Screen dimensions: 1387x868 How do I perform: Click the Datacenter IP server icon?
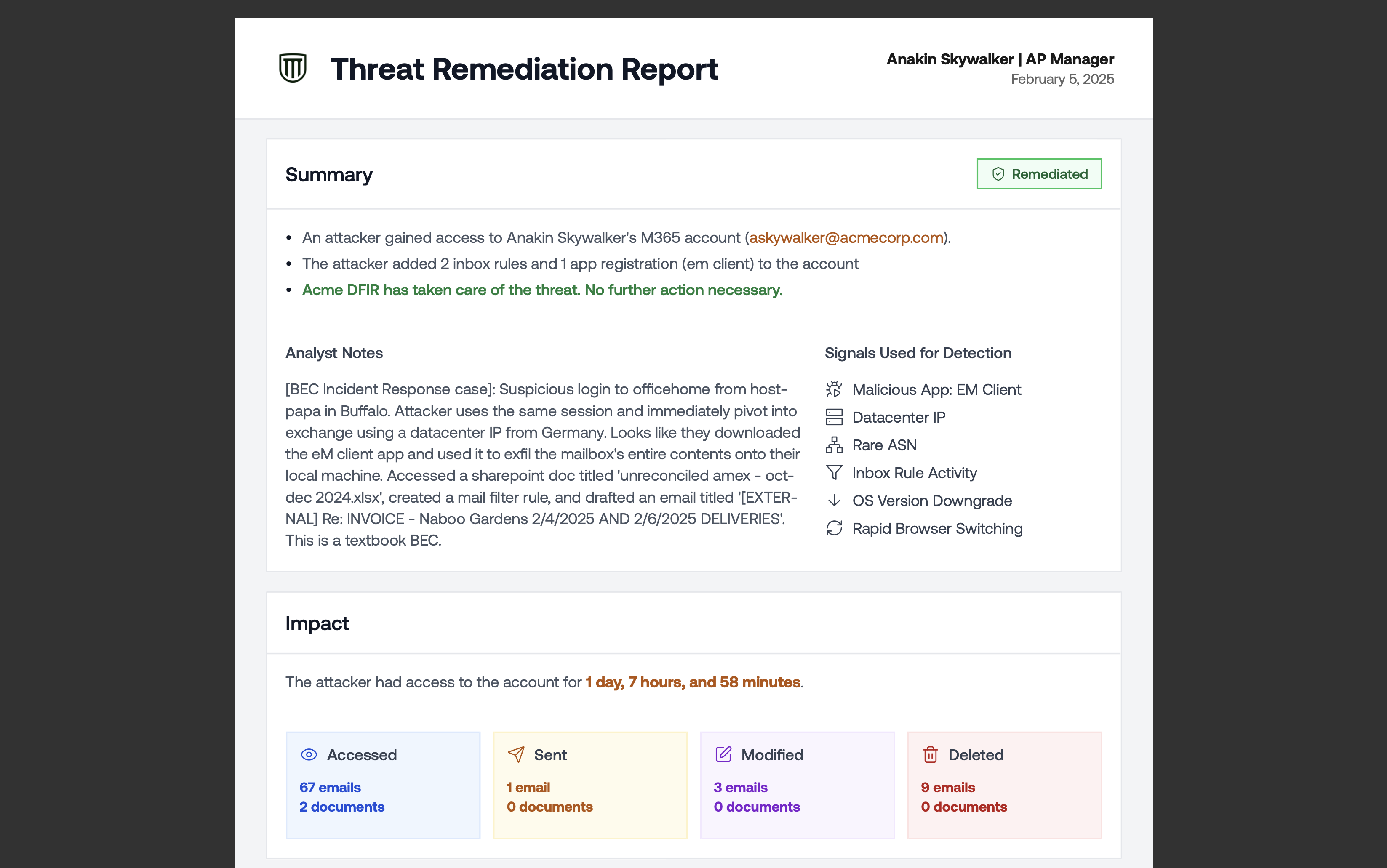[x=834, y=417]
